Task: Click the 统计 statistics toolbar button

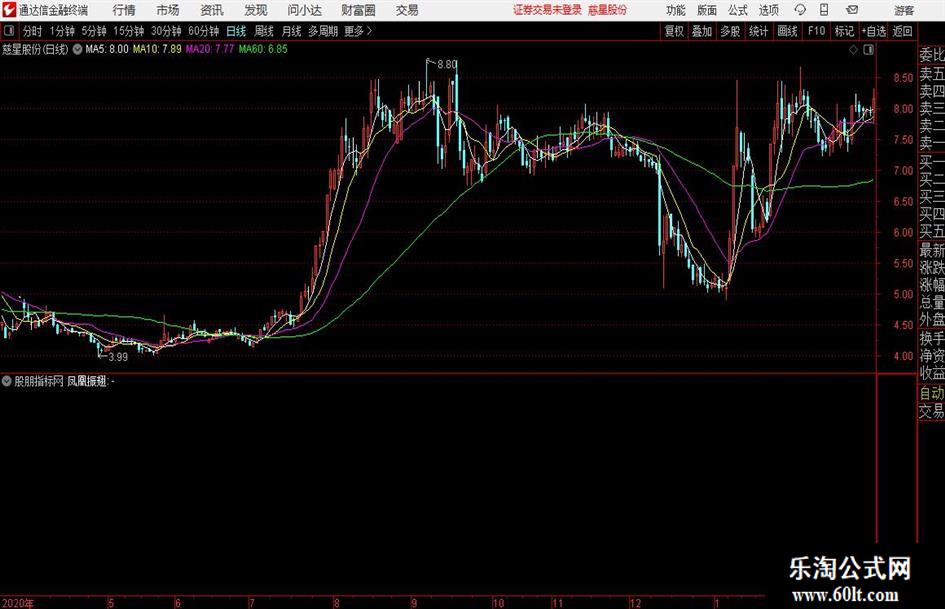Action: pos(758,31)
